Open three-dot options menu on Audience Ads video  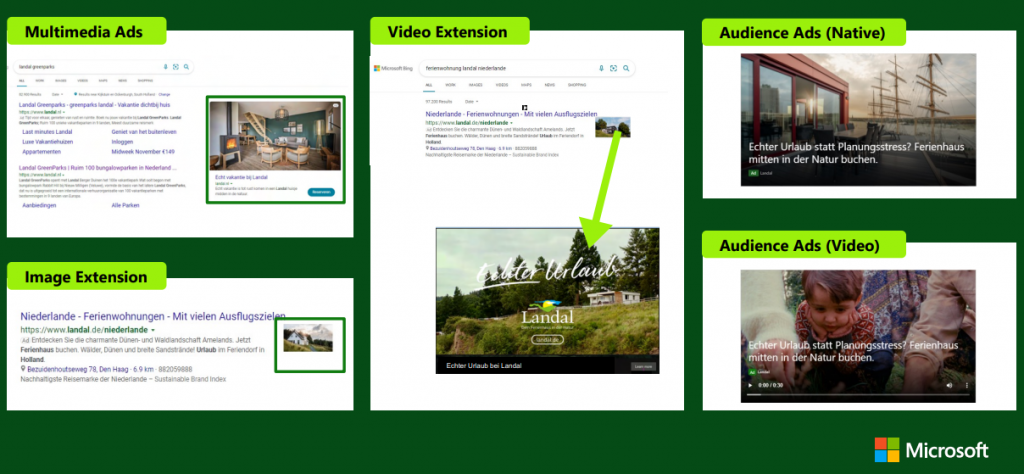tap(967, 386)
